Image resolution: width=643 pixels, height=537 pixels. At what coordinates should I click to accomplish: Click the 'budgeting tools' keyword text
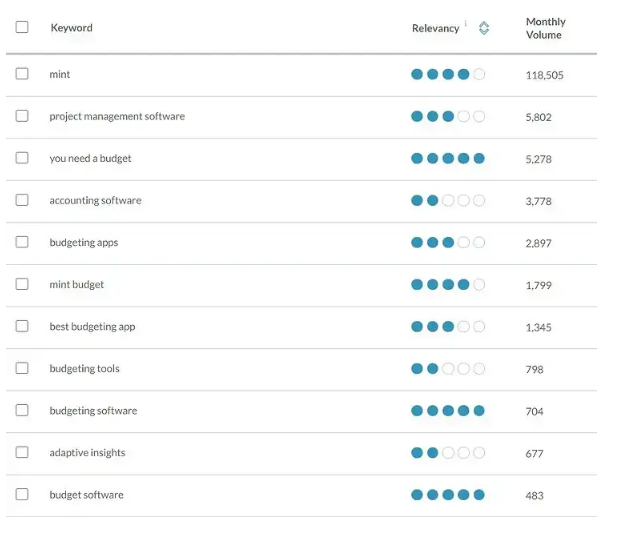pos(84,369)
